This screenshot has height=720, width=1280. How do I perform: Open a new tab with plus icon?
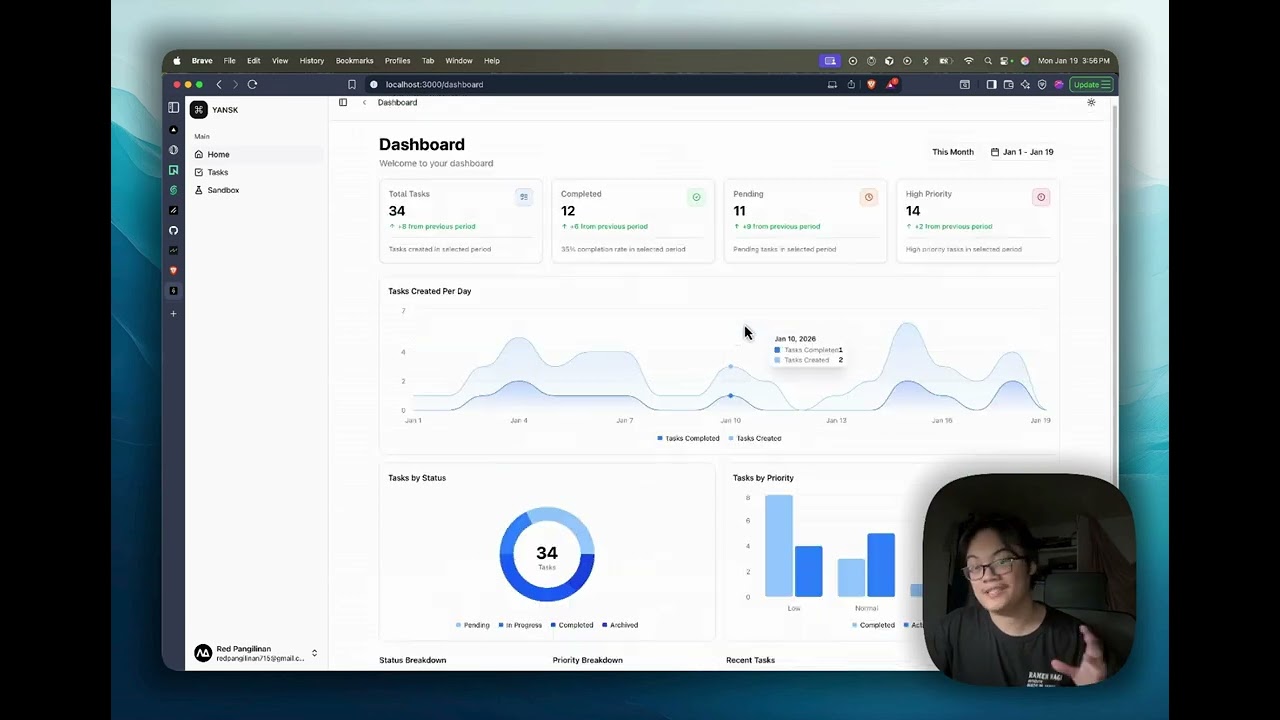173,313
